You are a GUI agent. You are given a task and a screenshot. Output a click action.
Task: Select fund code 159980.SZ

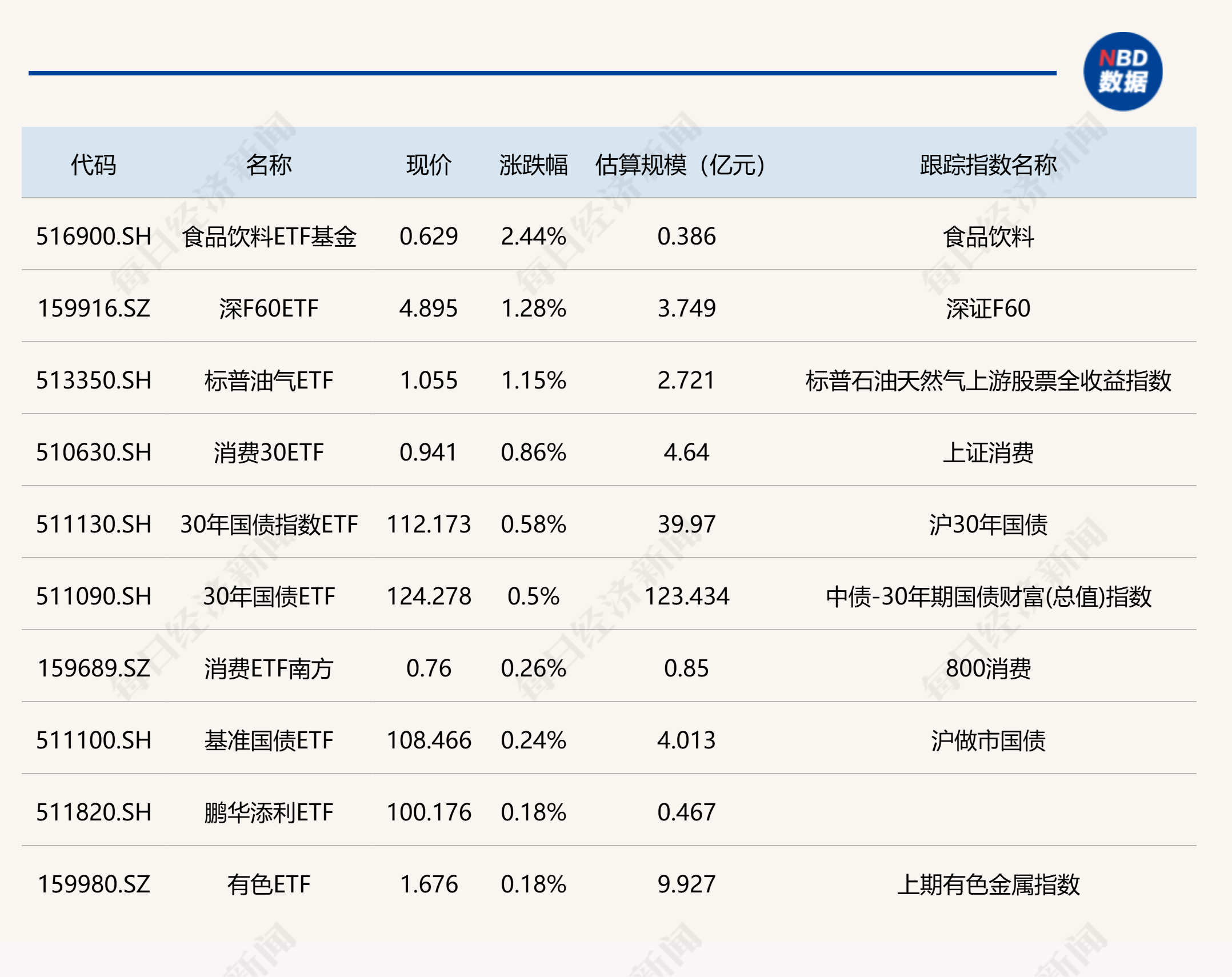coord(94,884)
